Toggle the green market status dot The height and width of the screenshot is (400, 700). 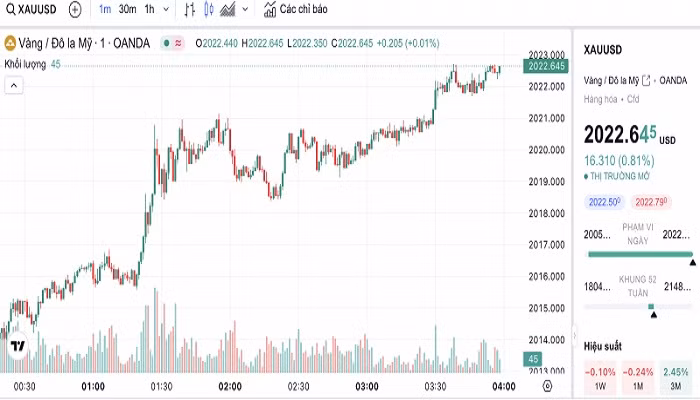click(167, 43)
